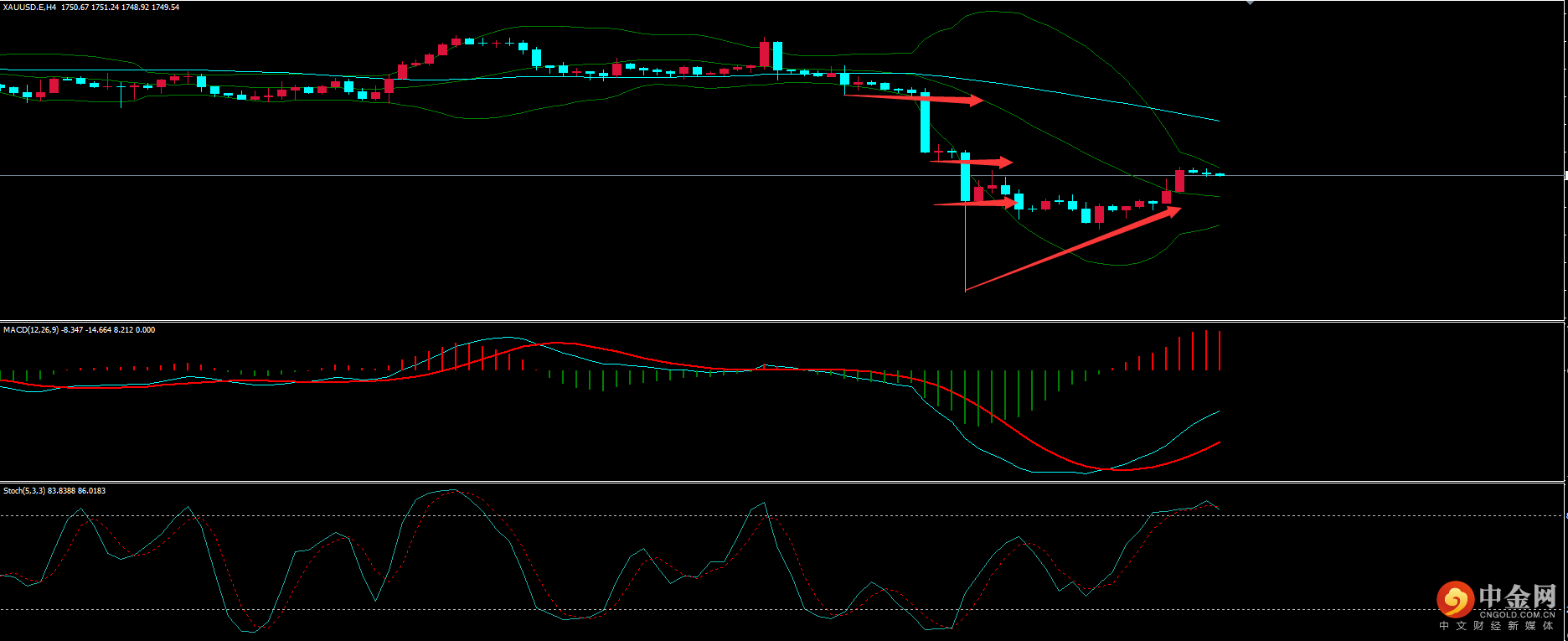The image size is (1568, 641).
Task: Click the MACD(12,26,9) indicator label
Action: coord(31,330)
